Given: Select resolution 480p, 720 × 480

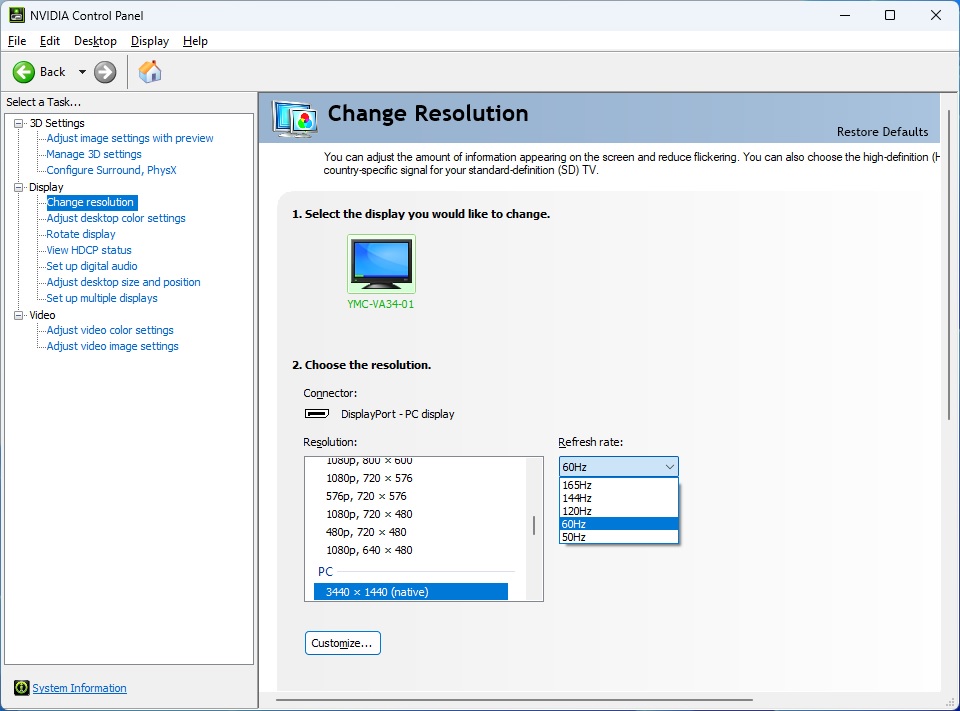Looking at the screenshot, I should coord(366,532).
